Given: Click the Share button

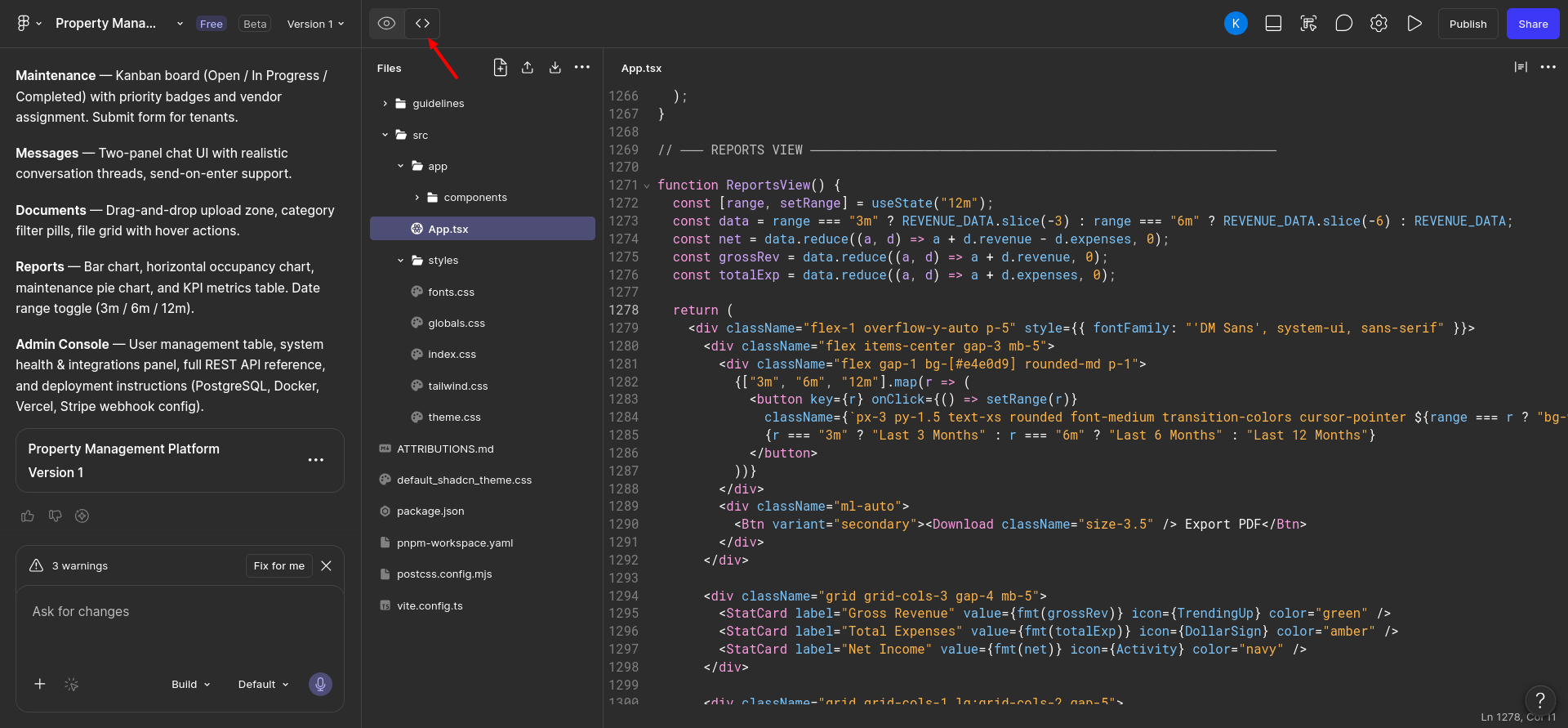Looking at the screenshot, I should [x=1533, y=24].
